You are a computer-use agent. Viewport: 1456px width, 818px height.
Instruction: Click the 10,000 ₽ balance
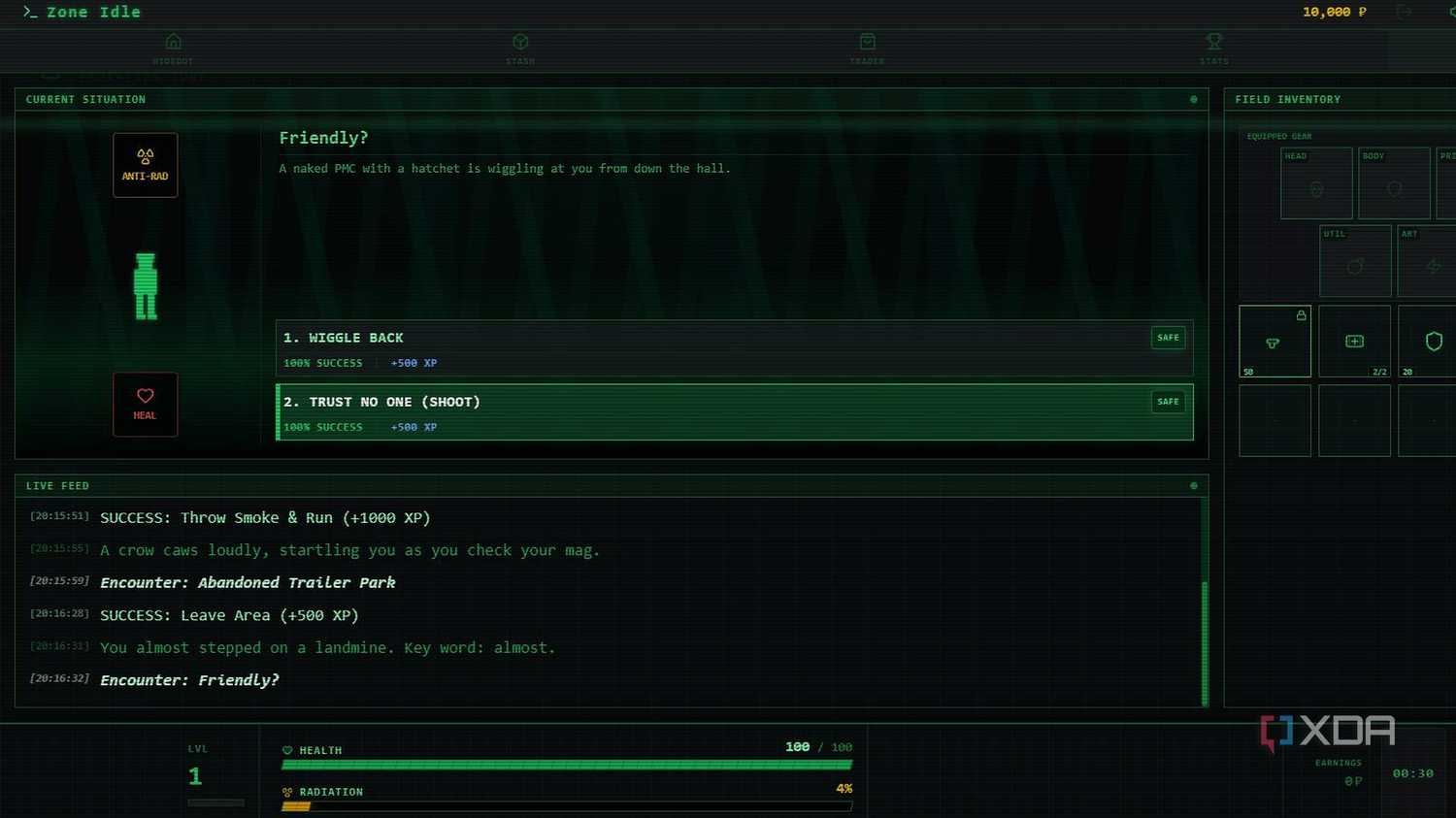[1335, 12]
